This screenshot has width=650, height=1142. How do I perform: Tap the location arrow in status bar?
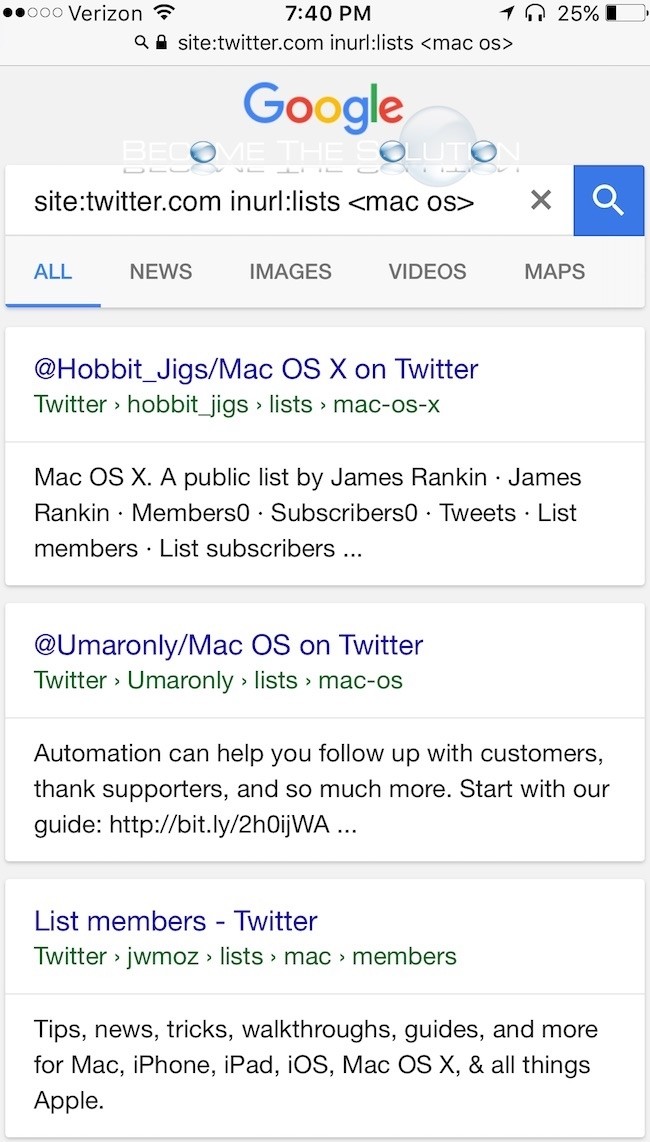(508, 13)
